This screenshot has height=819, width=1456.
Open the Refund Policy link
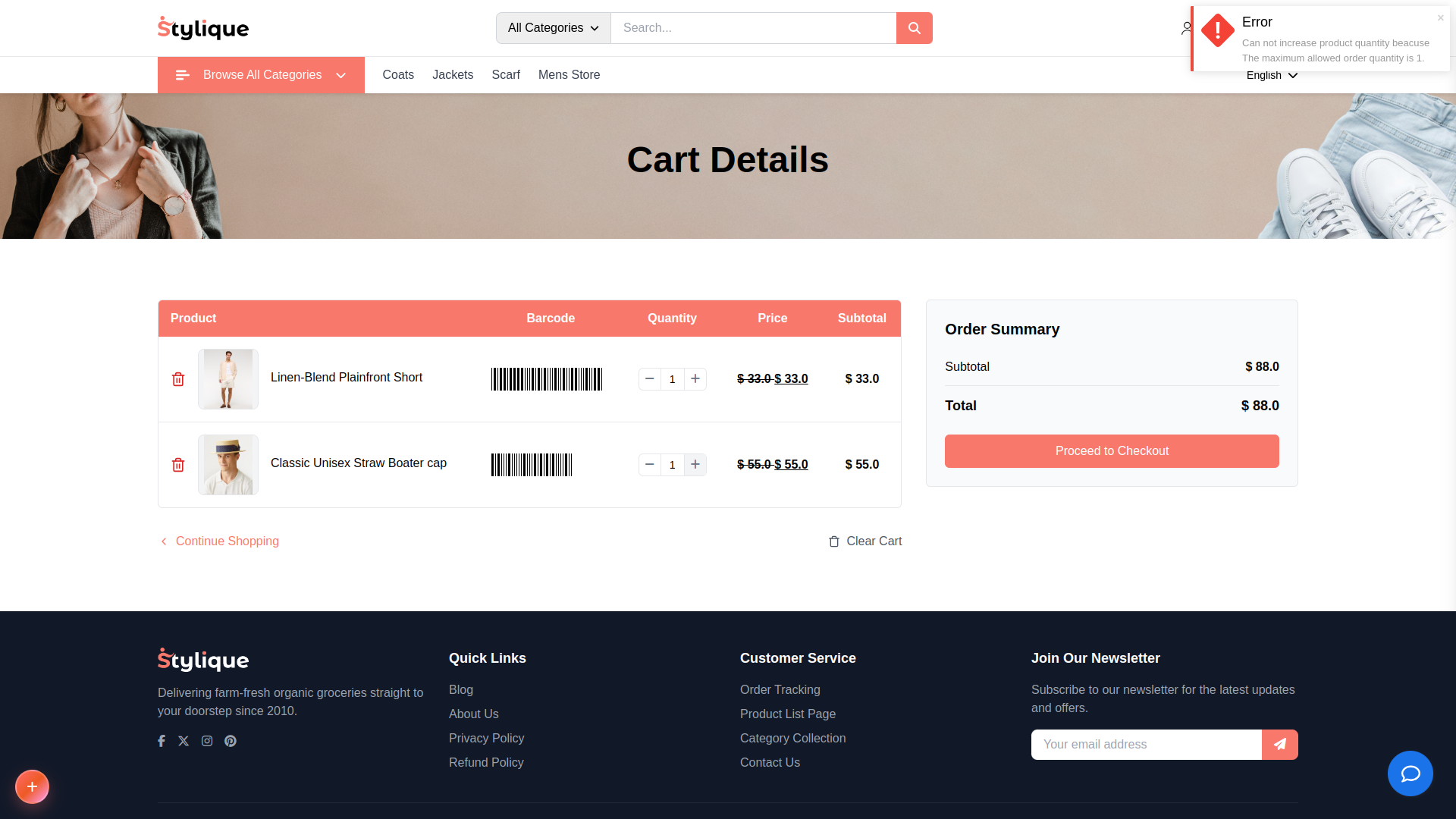[486, 763]
